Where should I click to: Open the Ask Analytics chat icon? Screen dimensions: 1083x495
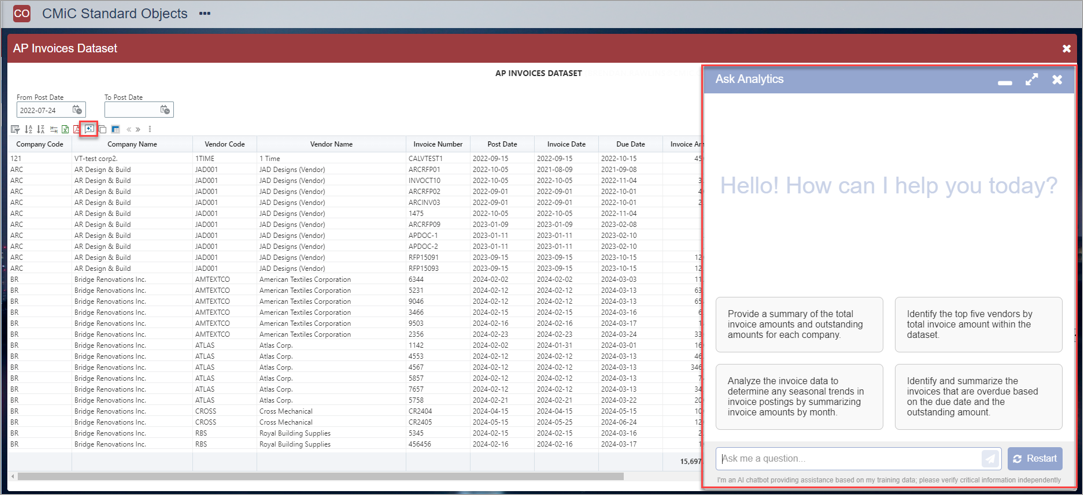(89, 128)
